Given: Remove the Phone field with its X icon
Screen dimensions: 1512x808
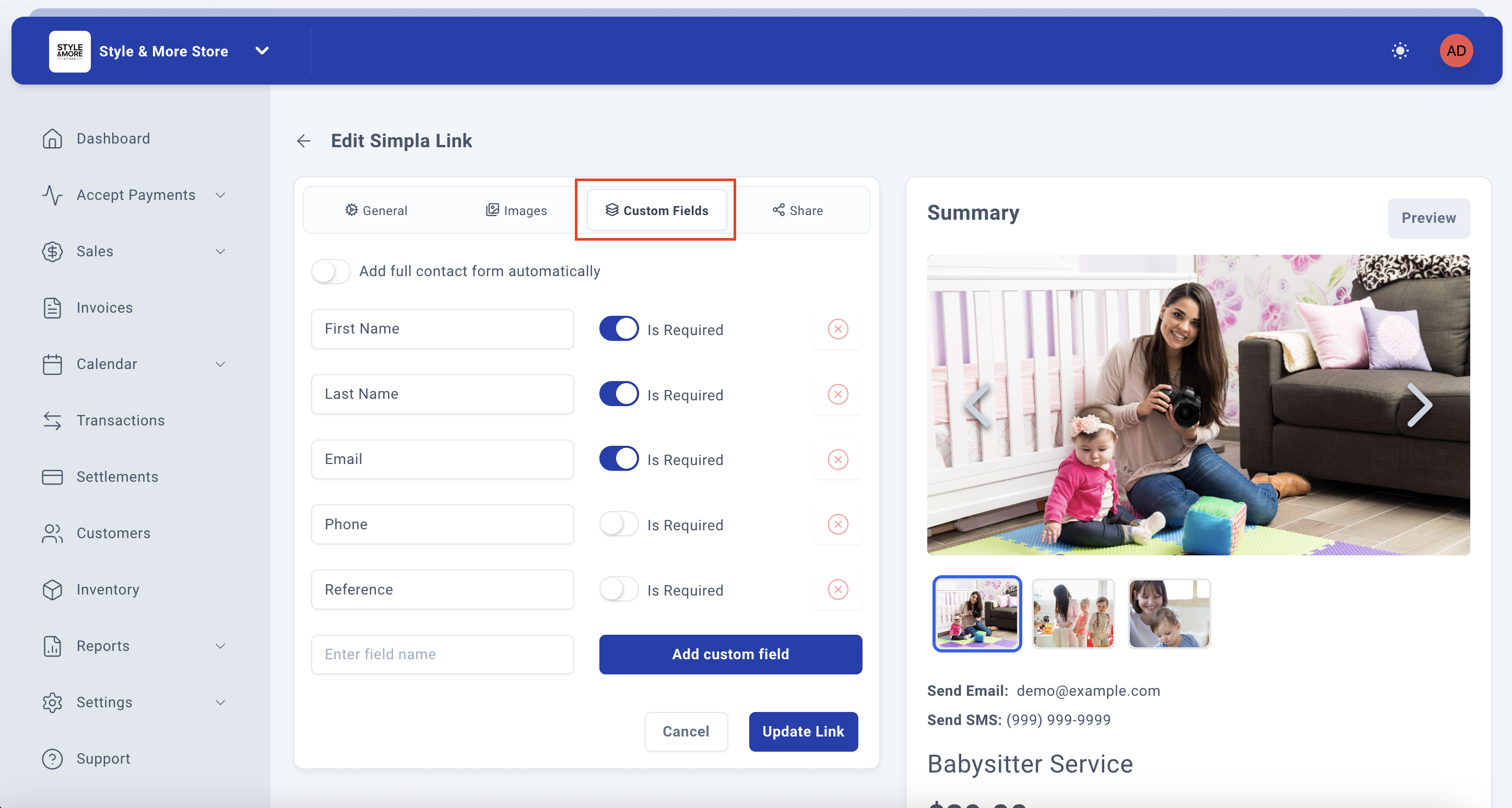Looking at the screenshot, I should [837, 525].
